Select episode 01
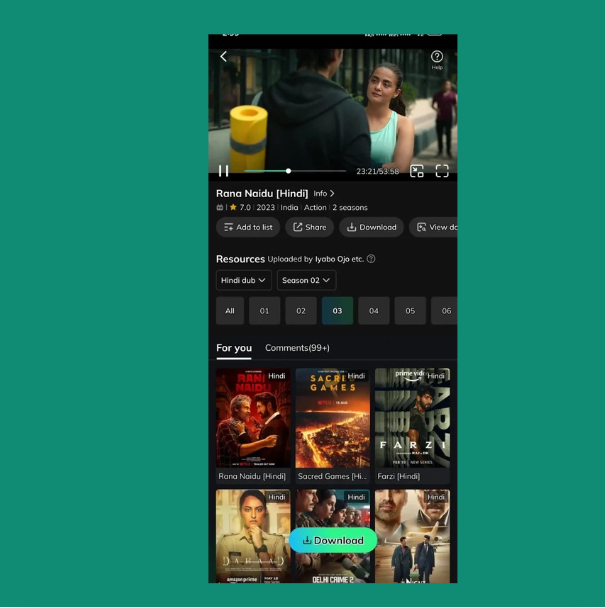This screenshot has height=608, width=605. pyautogui.click(x=264, y=311)
